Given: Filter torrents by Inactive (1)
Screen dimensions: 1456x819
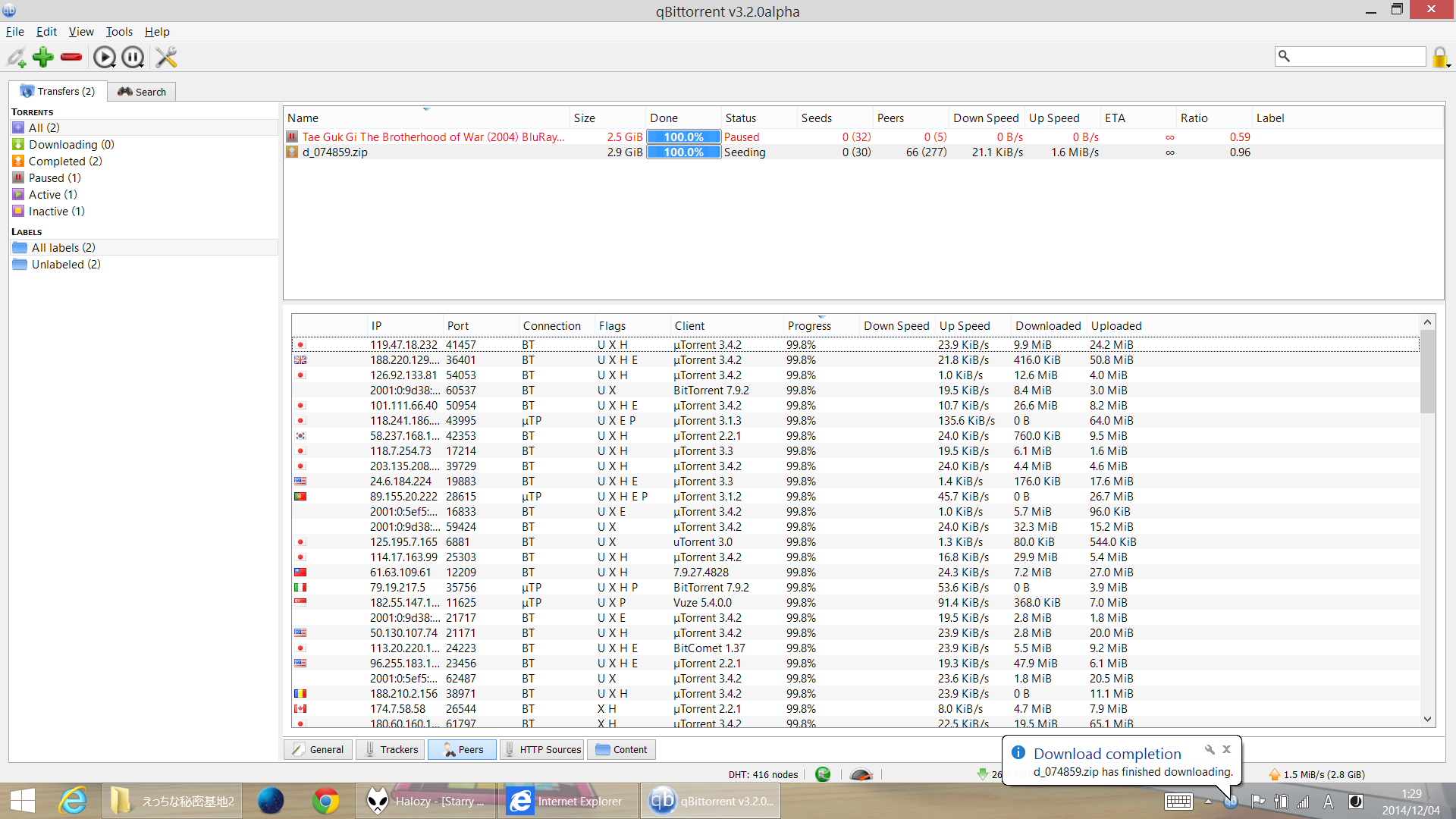Looking at the screenshot, I should coord(144,211).
